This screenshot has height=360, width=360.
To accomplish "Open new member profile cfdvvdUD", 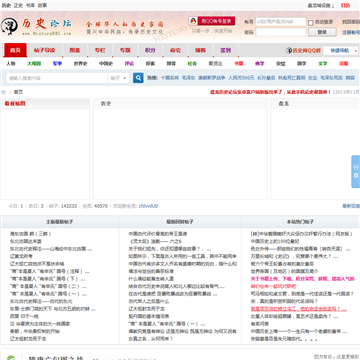I will 148,206.
